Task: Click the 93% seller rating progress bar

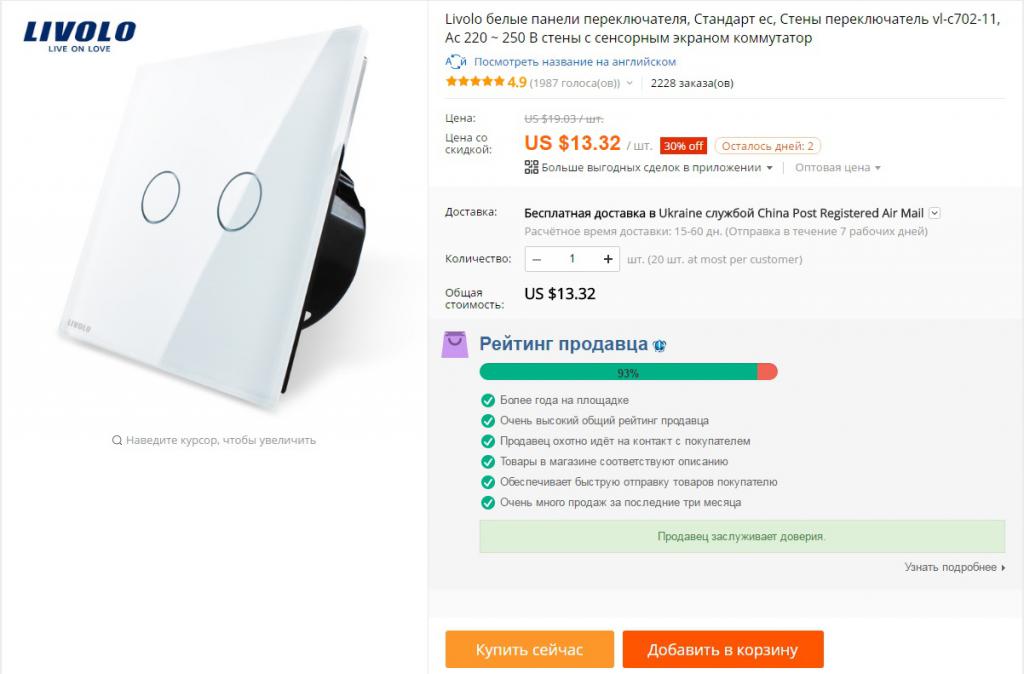Action: [x=628, y=372]
